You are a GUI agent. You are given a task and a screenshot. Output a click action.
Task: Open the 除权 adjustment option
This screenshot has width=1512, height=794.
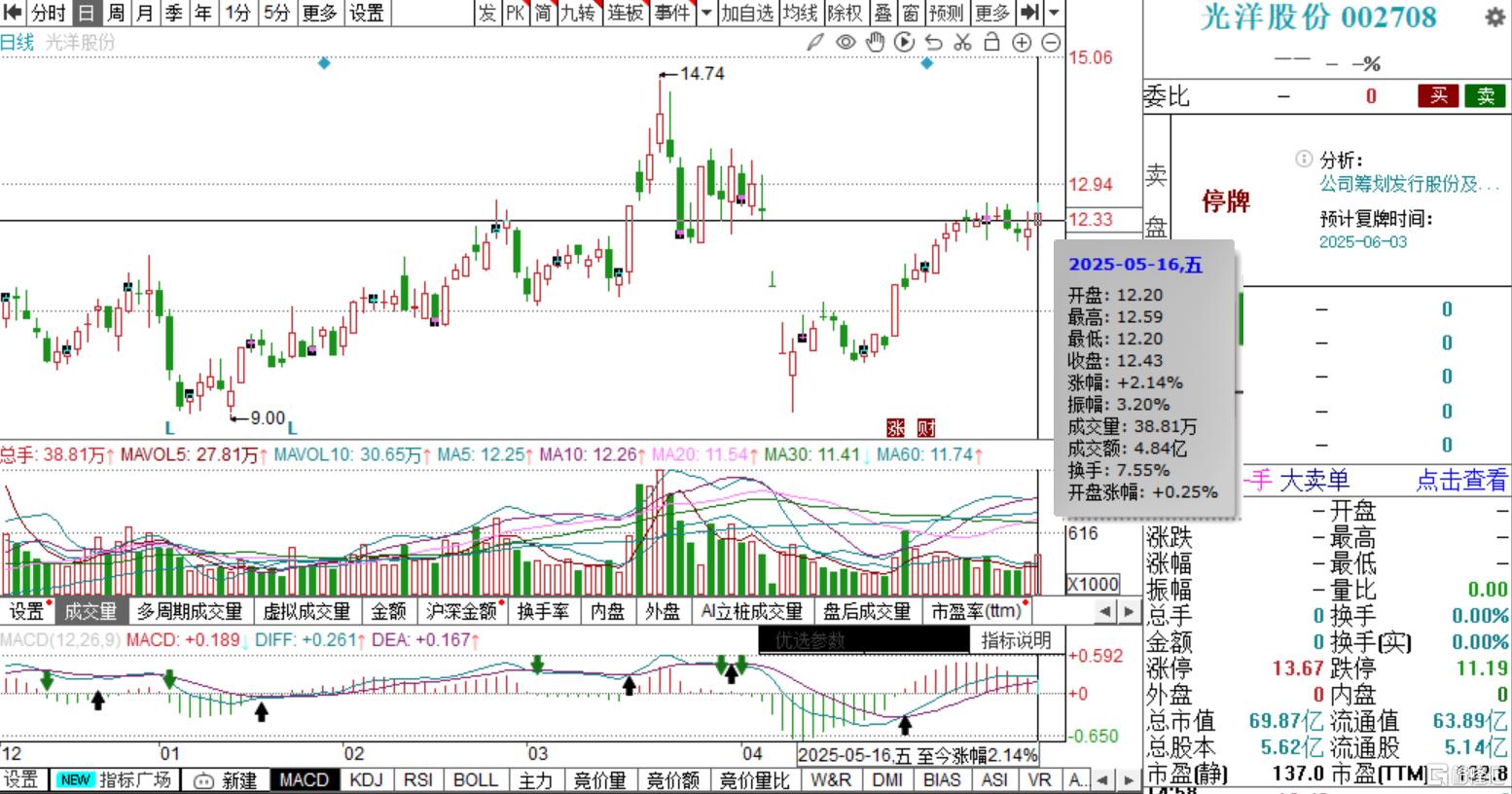pos(845,13)
